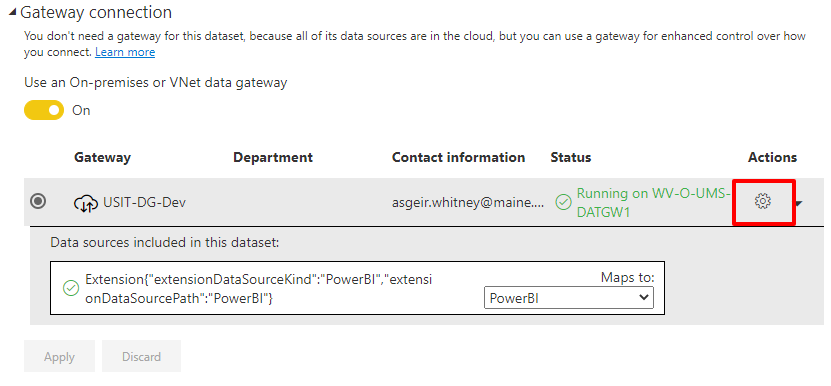Collapse USIT-DG-Dev row details arrow
This screenshot has width=831, height=386.
point(799,203)
